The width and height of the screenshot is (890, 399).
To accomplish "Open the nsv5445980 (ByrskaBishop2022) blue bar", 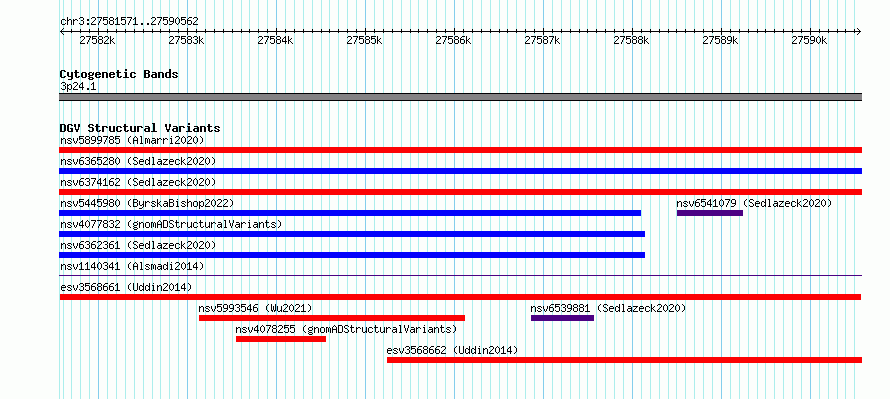I will coord(350,213).
